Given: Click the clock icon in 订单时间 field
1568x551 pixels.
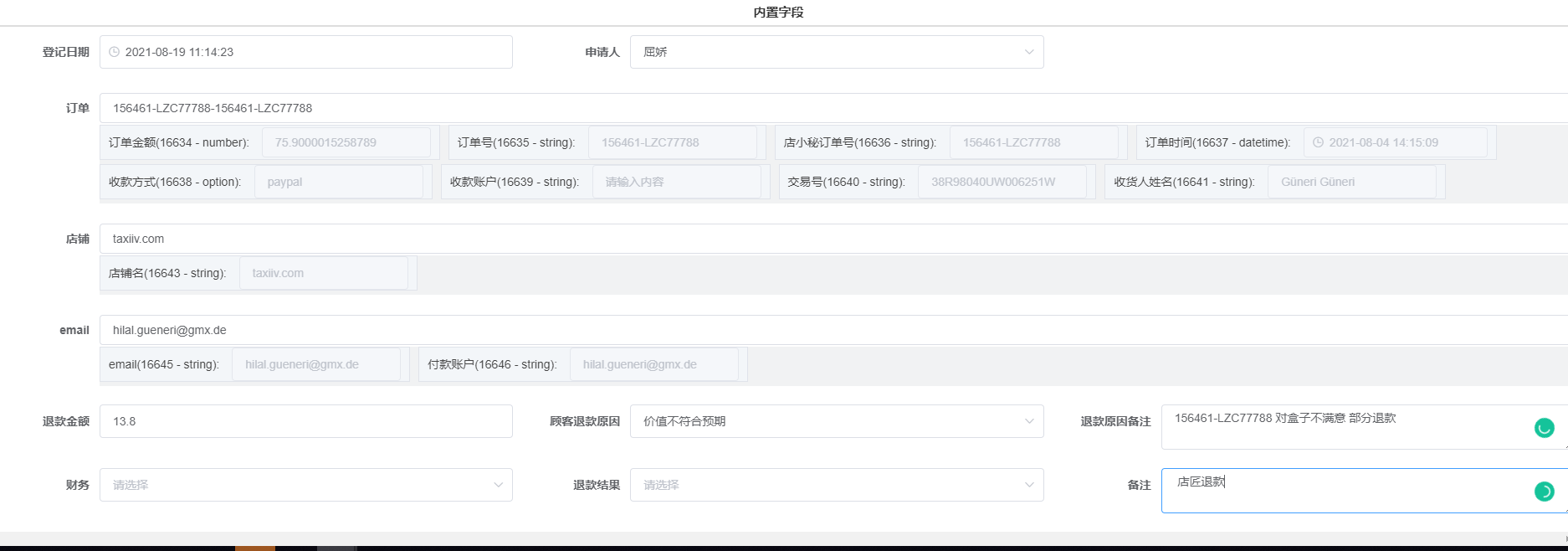Looking at the screenshot, I should tap(1318, 142).
